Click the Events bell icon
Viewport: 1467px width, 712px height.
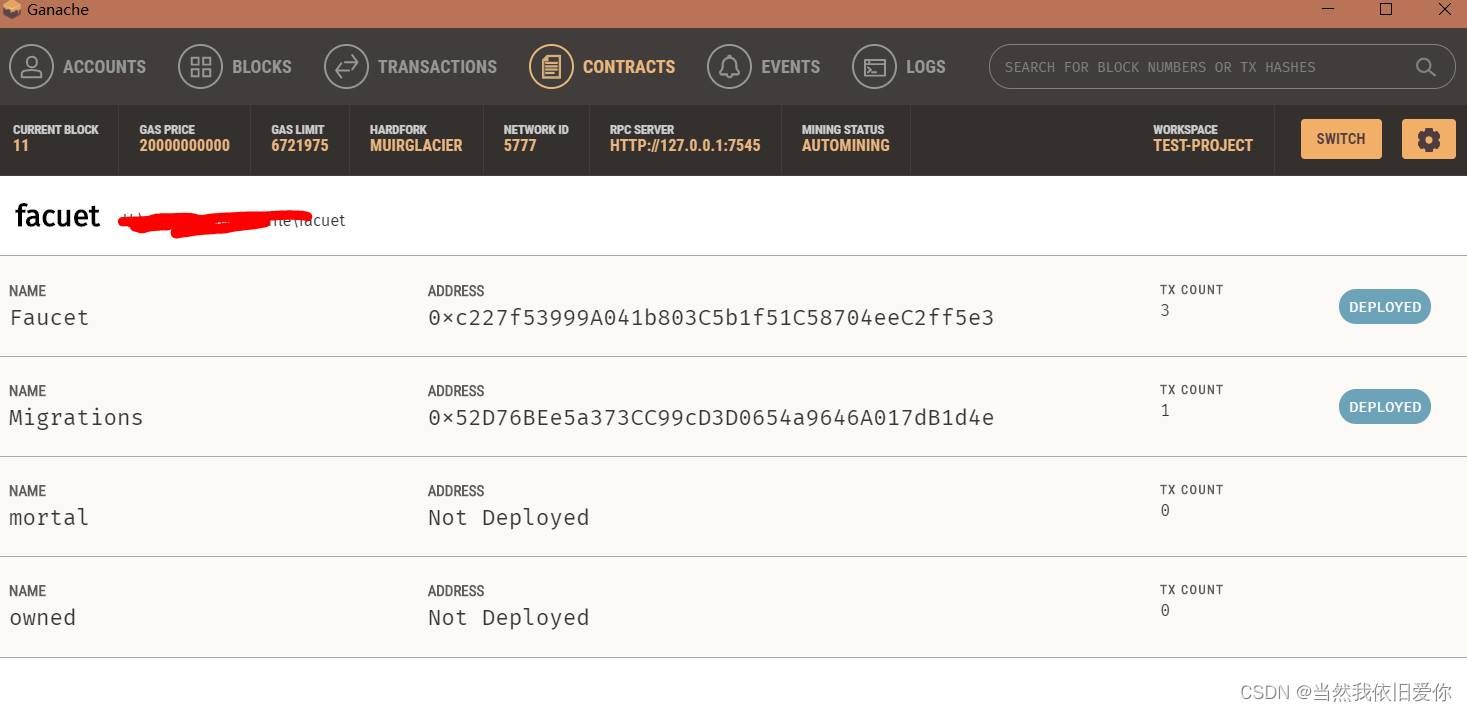click(729, 67)
